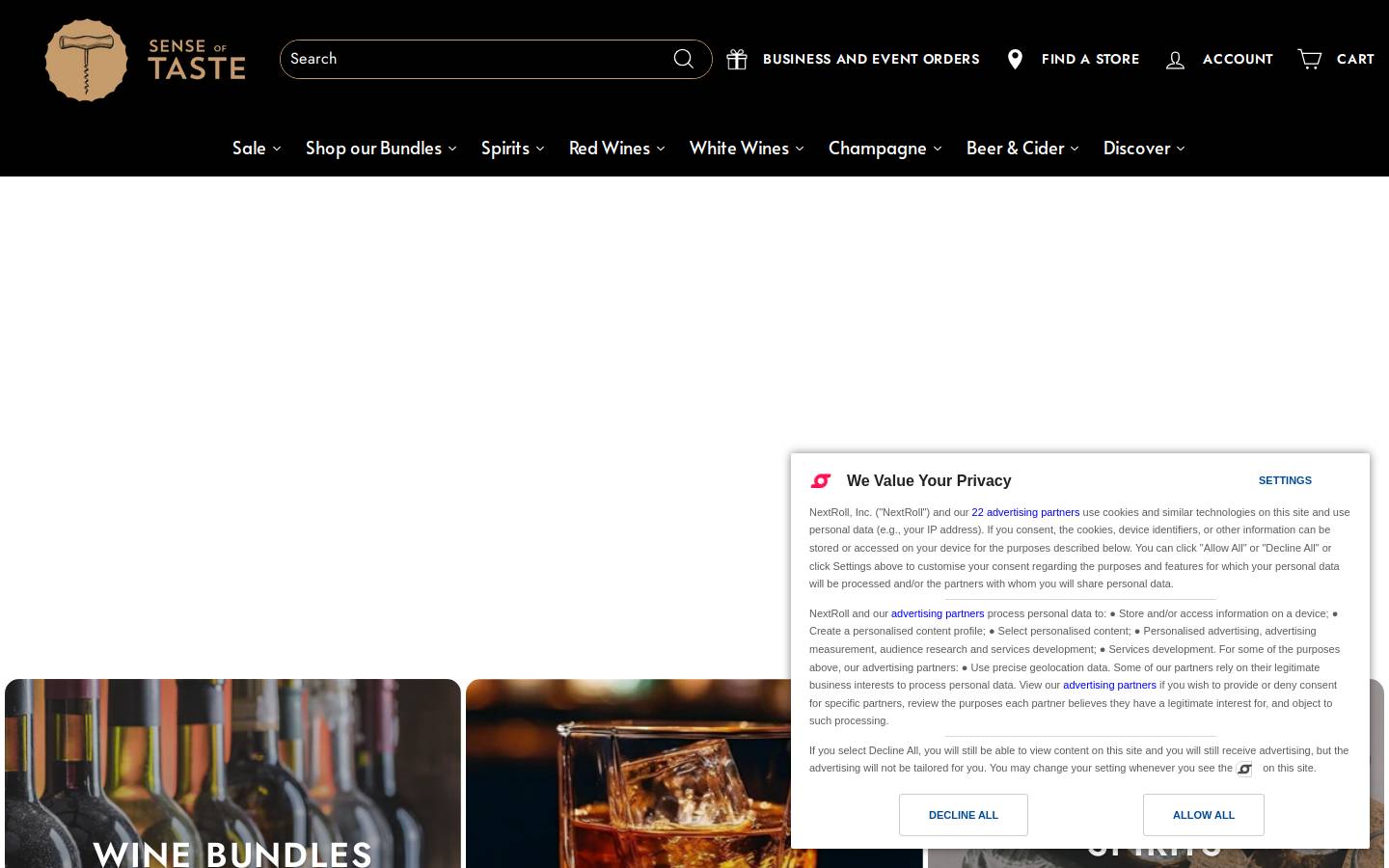Open advertising partners link after 'NextRoll and our'
Screen dimensions: 1389x868
[938, 613]
